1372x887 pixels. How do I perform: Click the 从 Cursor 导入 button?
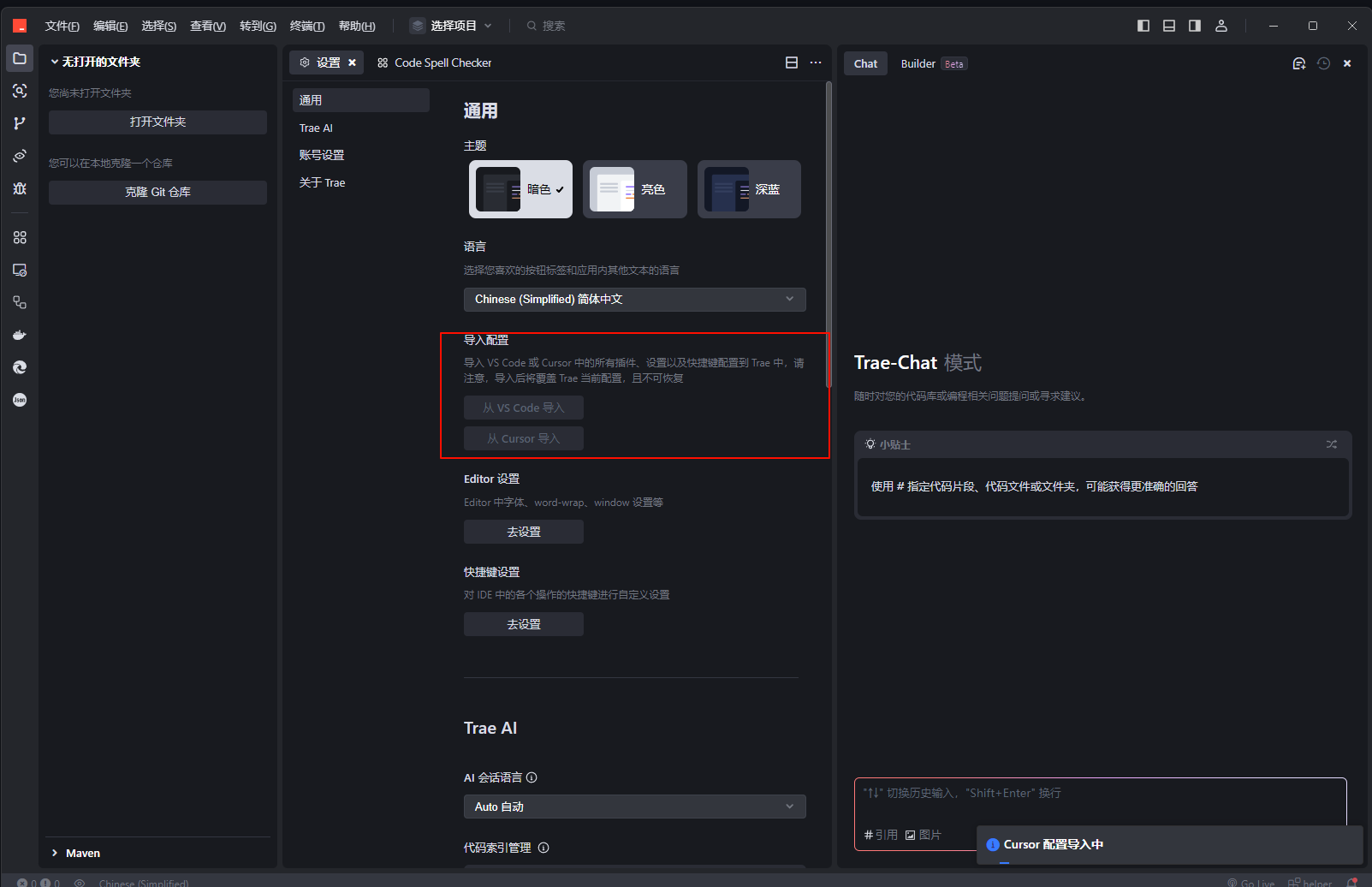pyautogui.click(x=524, y=438)
